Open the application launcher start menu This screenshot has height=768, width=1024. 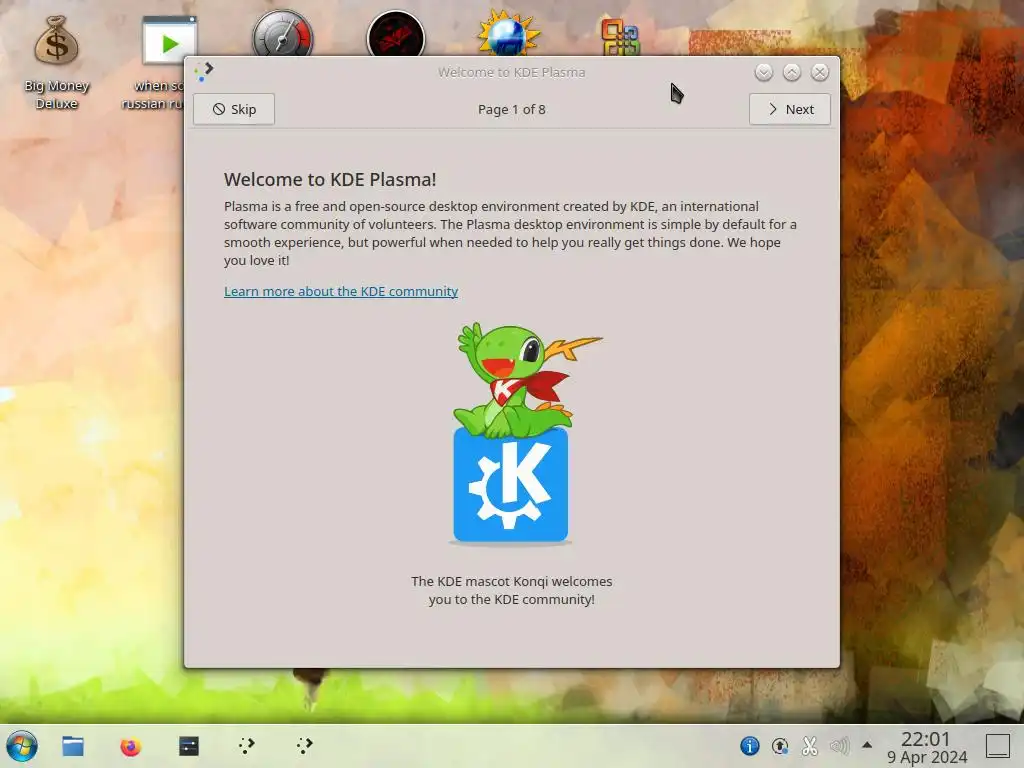tap(22, 746)
